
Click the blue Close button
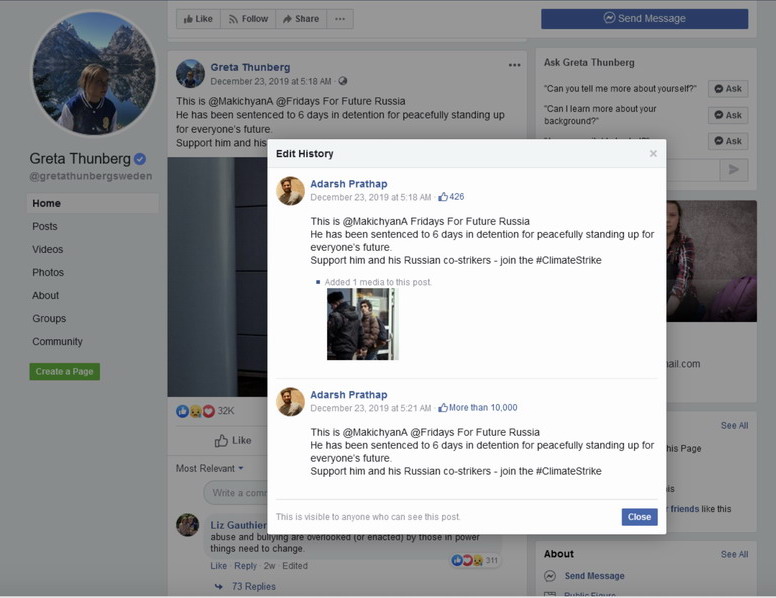coord(639,517)
